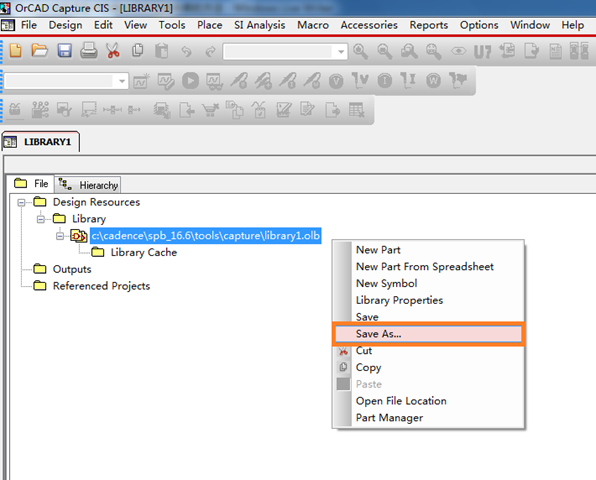Open the Place menu
Screen dimensions: 596x480
(209, 25)
